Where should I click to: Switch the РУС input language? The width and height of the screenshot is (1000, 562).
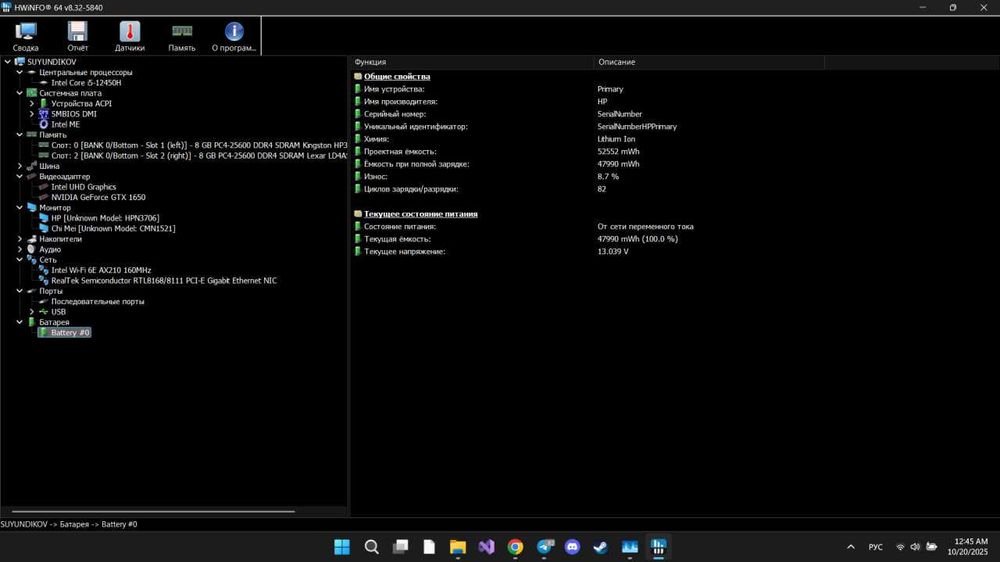point(876,547)
